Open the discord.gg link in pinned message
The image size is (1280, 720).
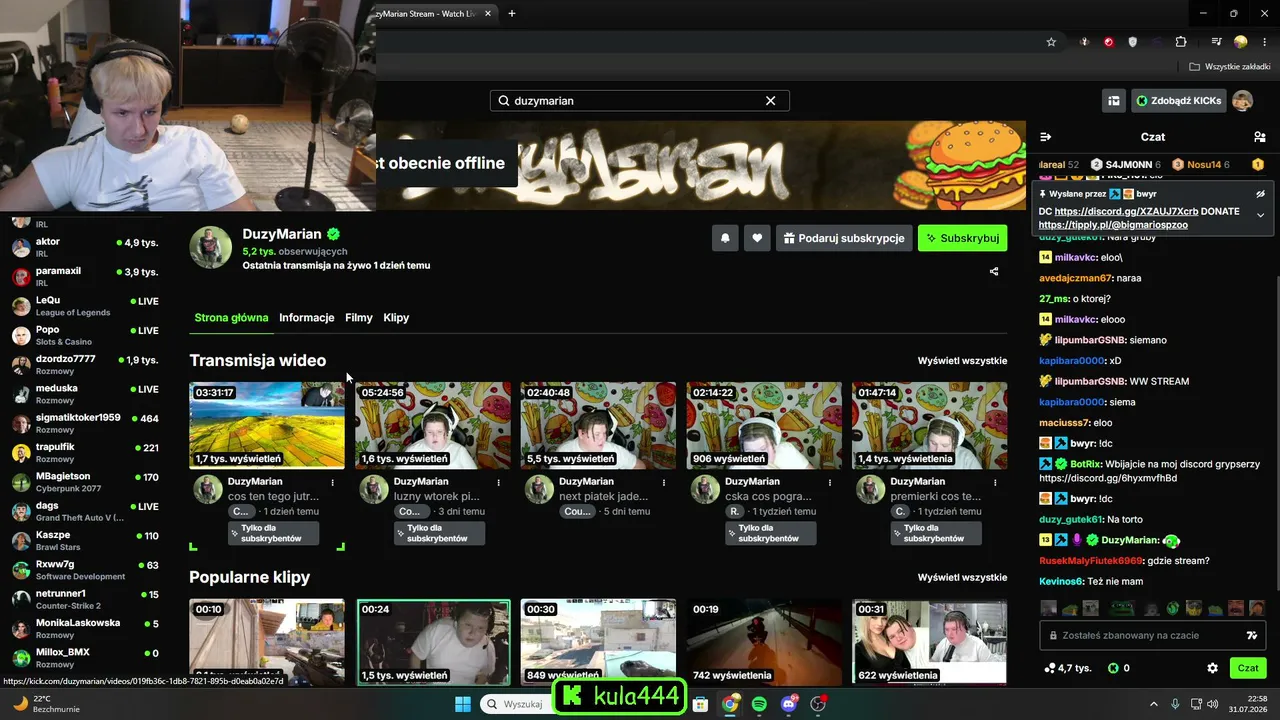click(x=1126, y=212)
